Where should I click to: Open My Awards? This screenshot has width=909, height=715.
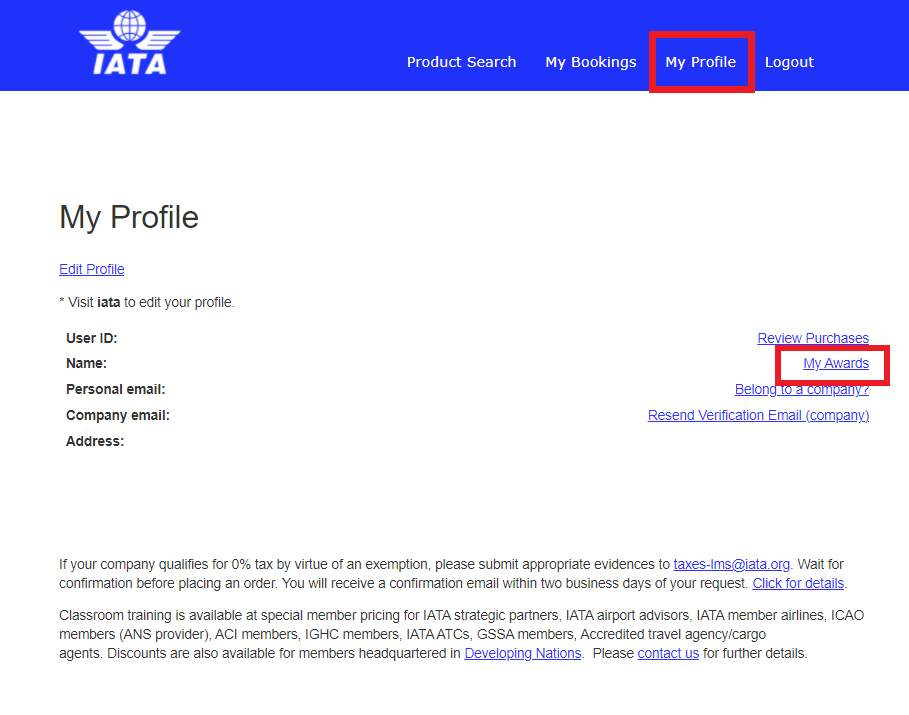pyautogui.click(x=836, y=363)
